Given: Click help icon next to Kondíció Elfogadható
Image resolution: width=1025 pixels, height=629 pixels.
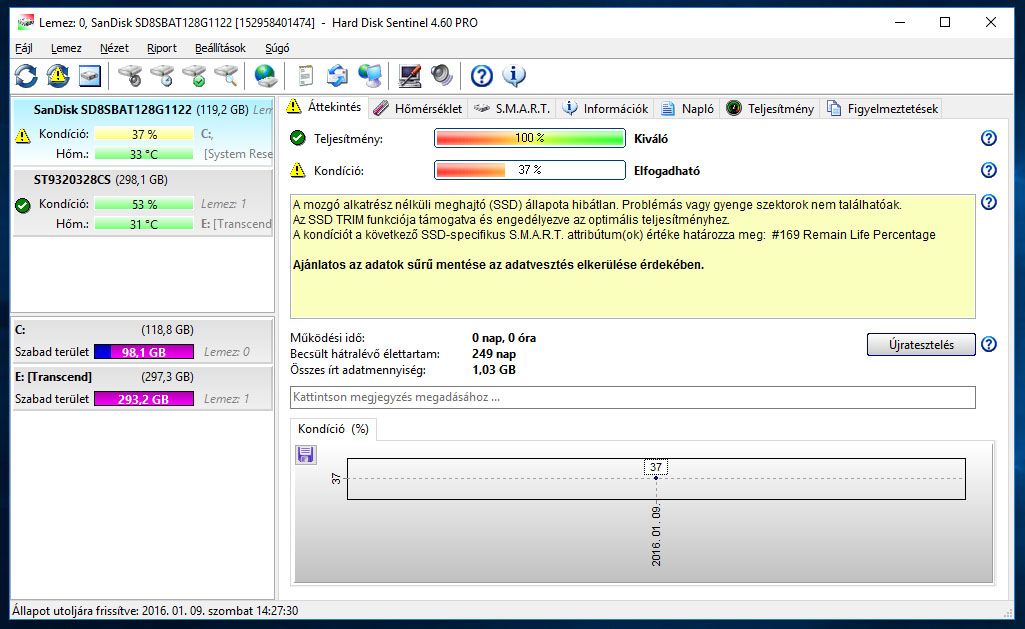Looking at the screenshot, I should point(988,170).
